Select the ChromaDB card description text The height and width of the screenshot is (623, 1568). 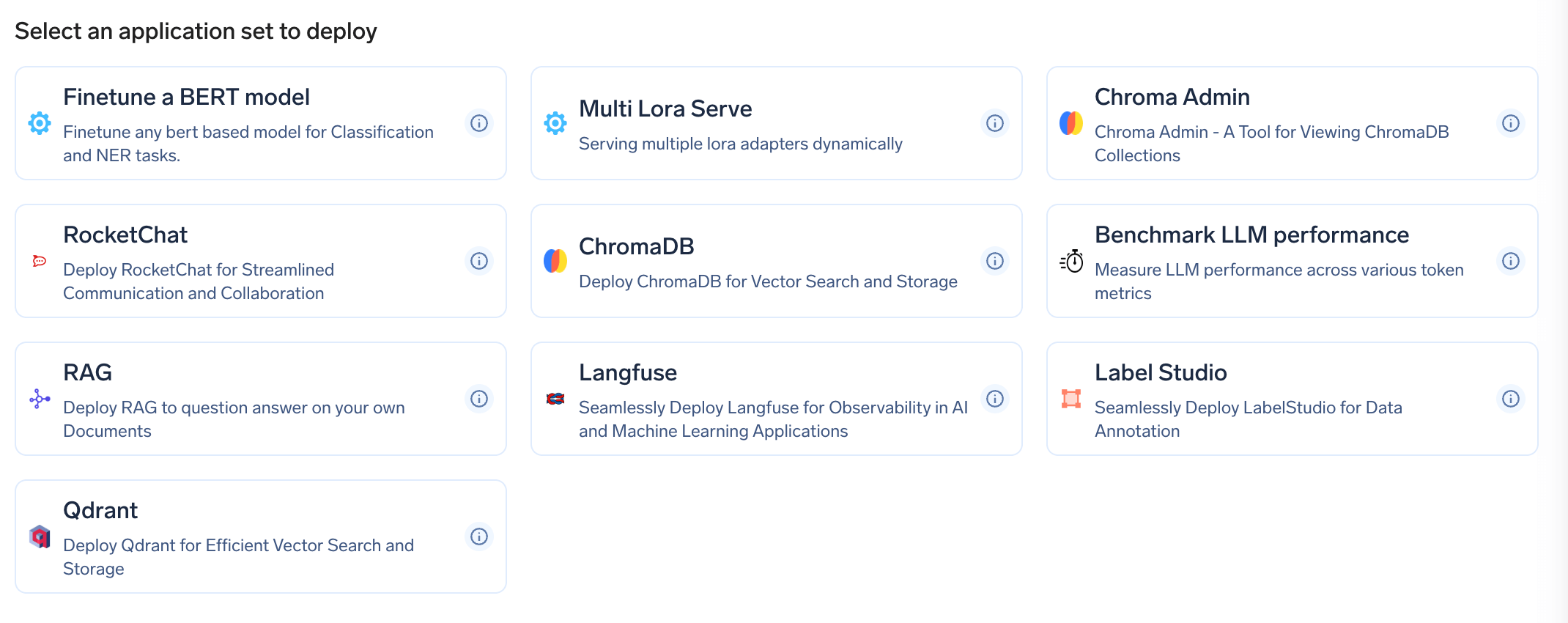768,281
